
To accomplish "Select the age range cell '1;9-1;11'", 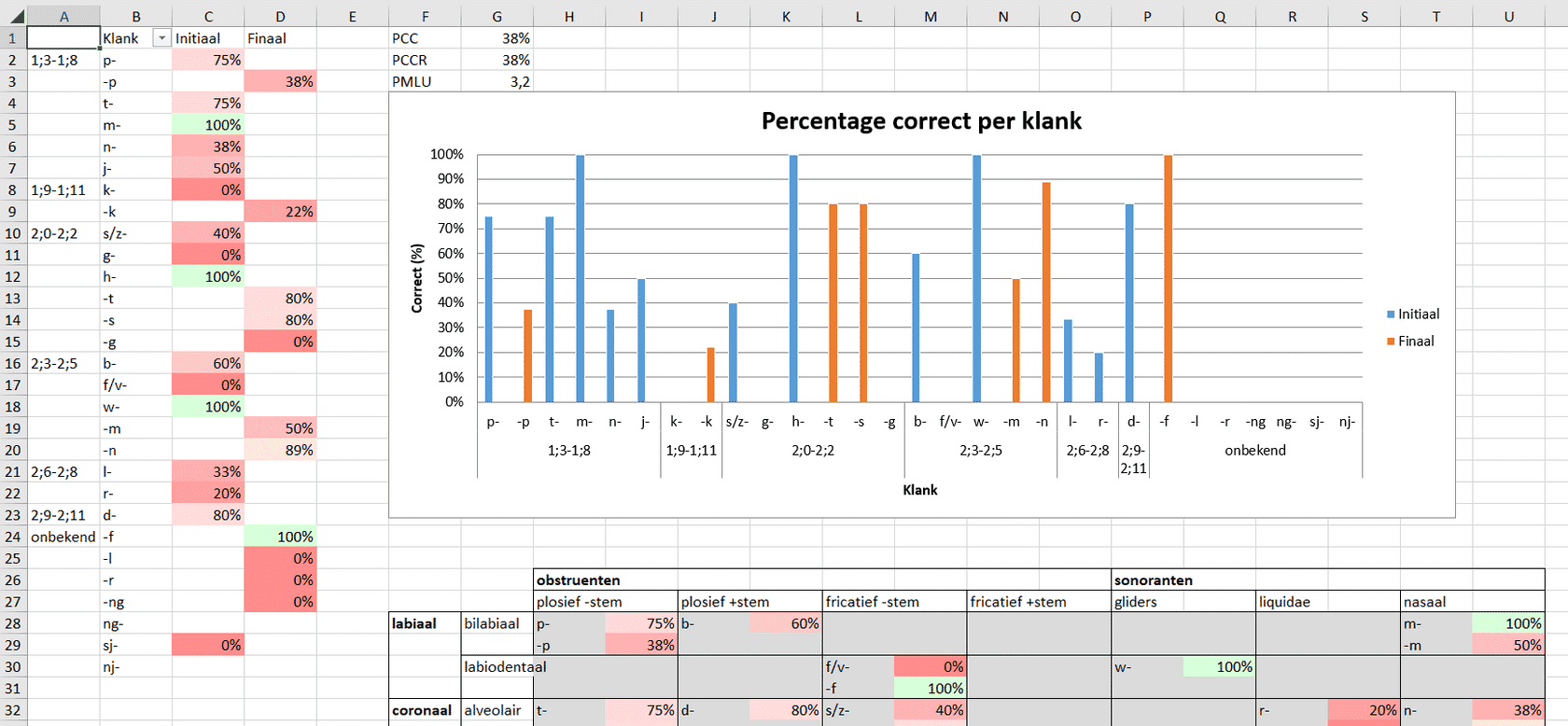I will (63, 189).
